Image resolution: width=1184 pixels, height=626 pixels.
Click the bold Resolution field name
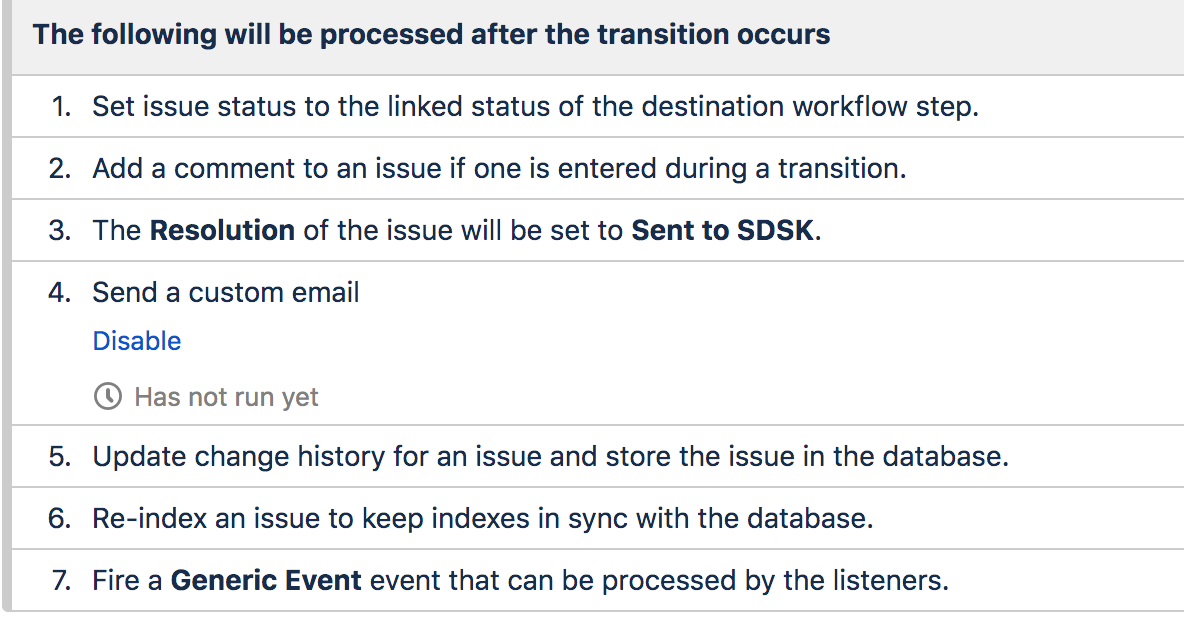coord(222,230)
